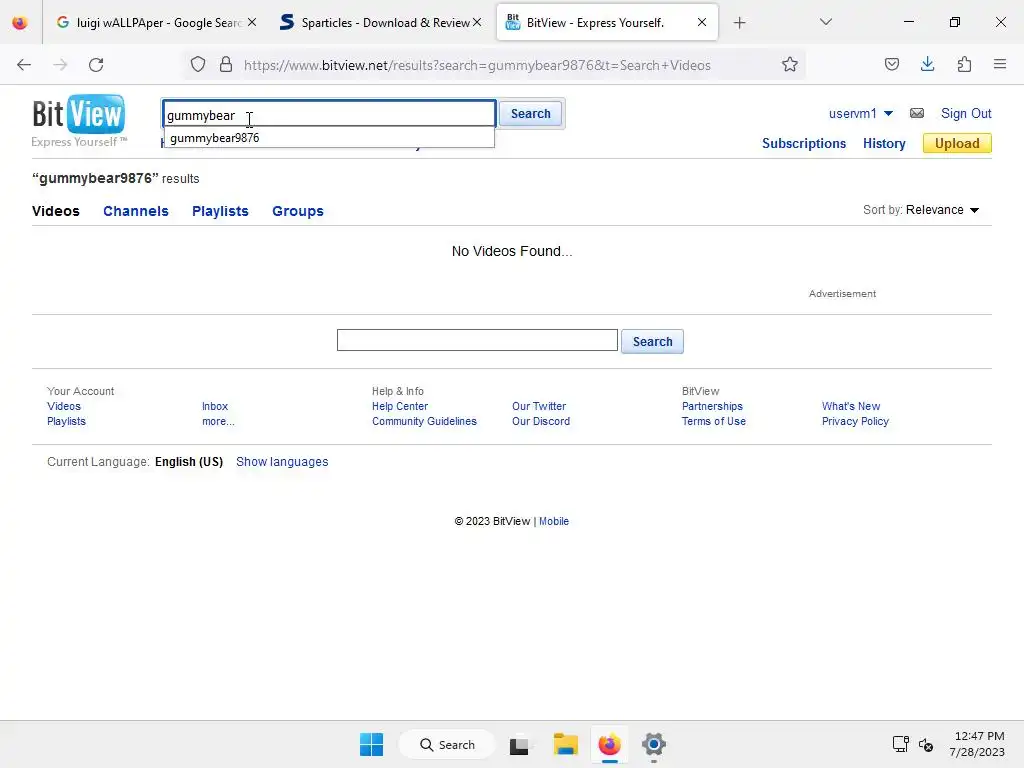Open the Privacy Policy footer link
The width and height of the screenshot is (1024, 768).
coord(855,421)
